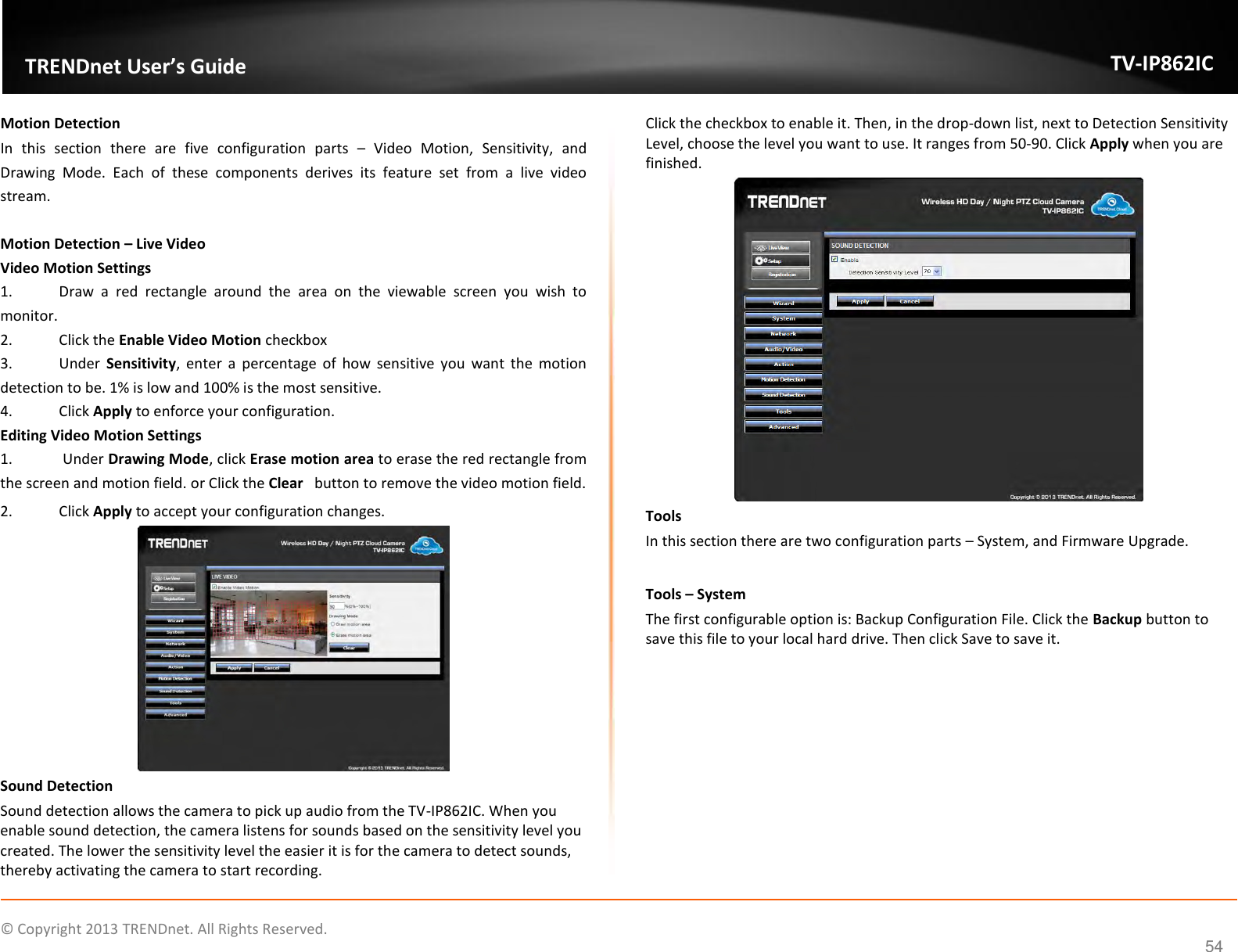Click "Motion Detection – Live Video" heading

(102, 243)
